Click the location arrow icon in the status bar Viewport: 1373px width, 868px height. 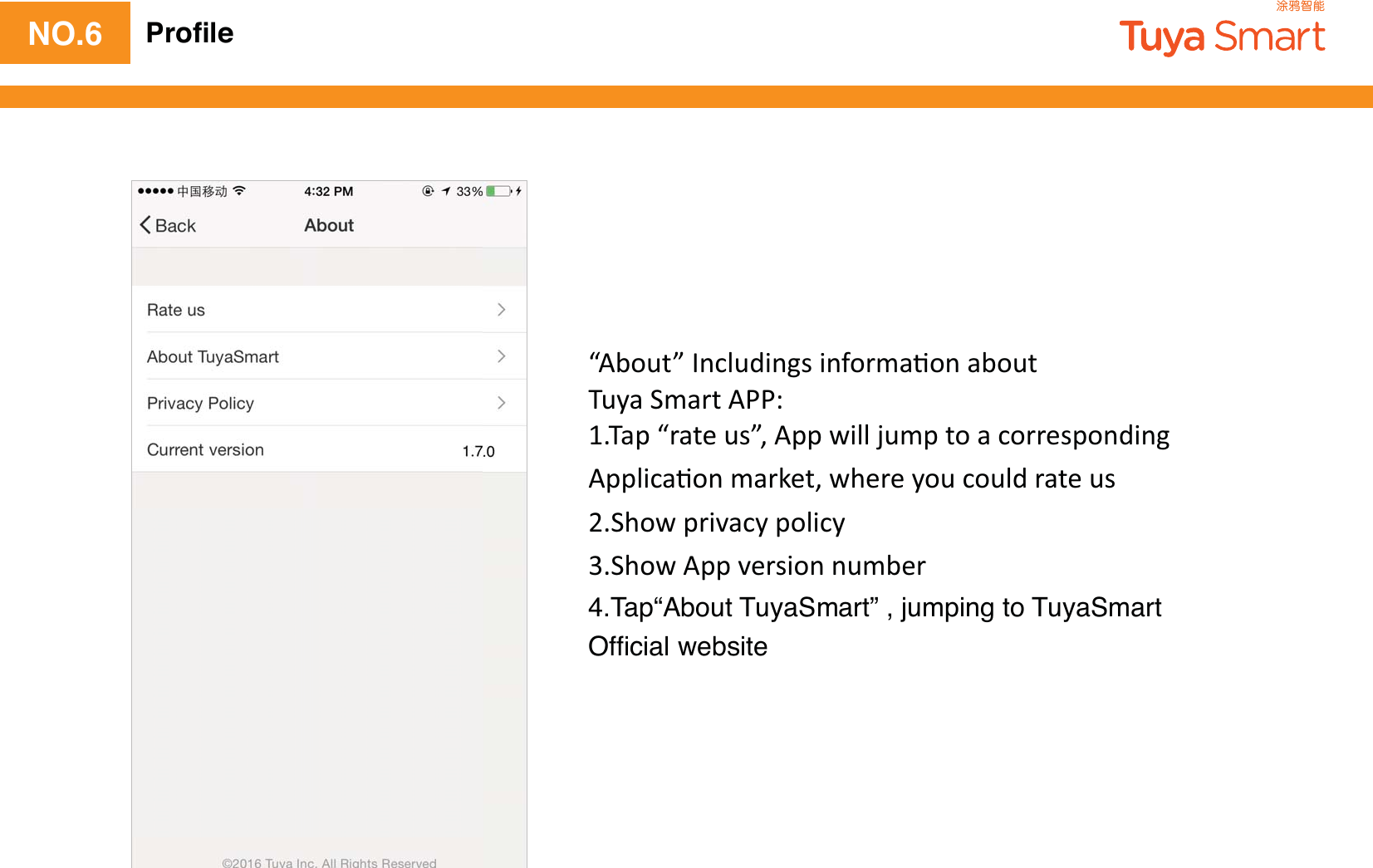point(446,191)
